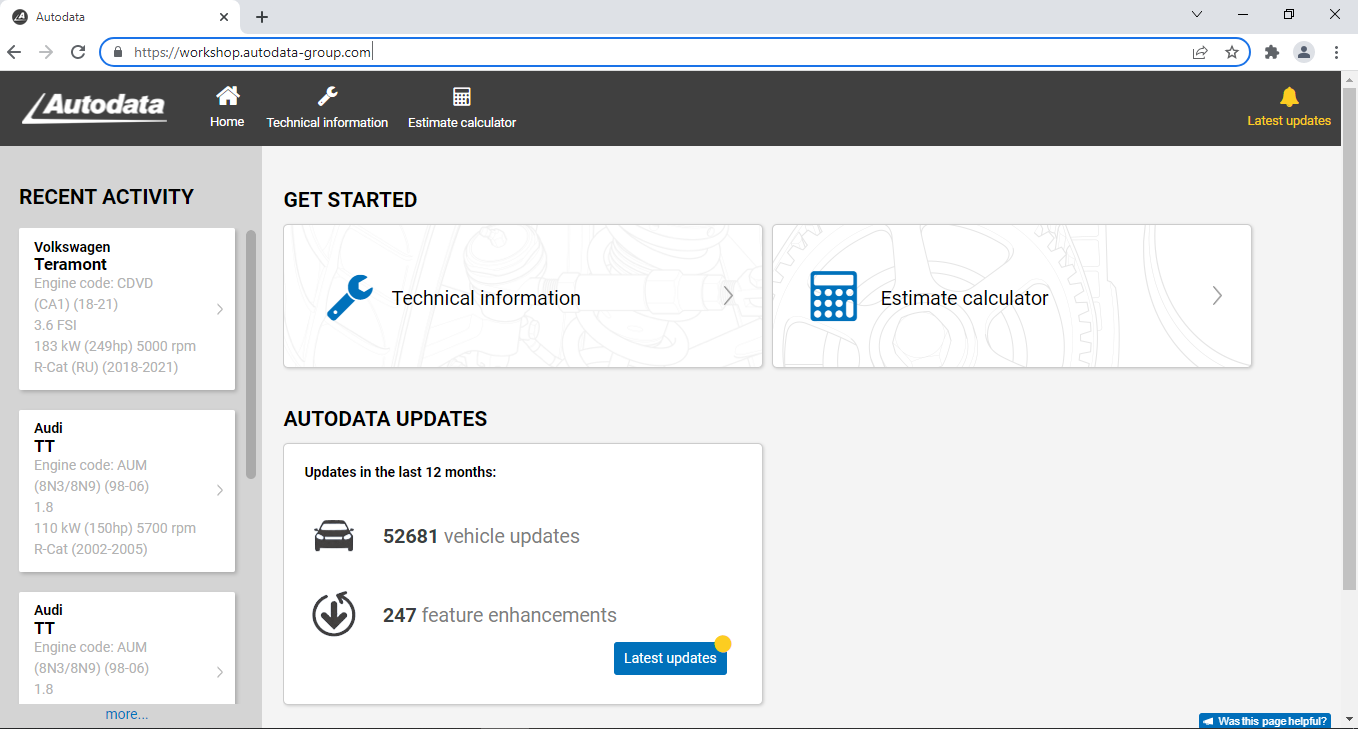Viewport: 1358px width, 729px height.
Task: Open Latest updates via the bell icon
Action: pos(1288,98)
